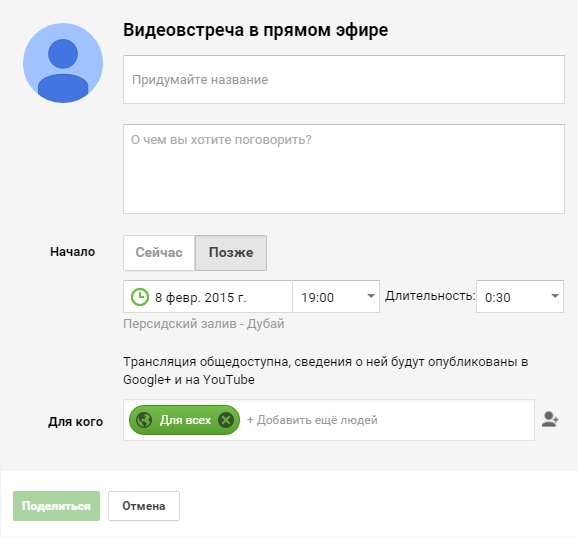
Task: Open the 0:30 duration dropdown
Action: (x=520, y=296)
